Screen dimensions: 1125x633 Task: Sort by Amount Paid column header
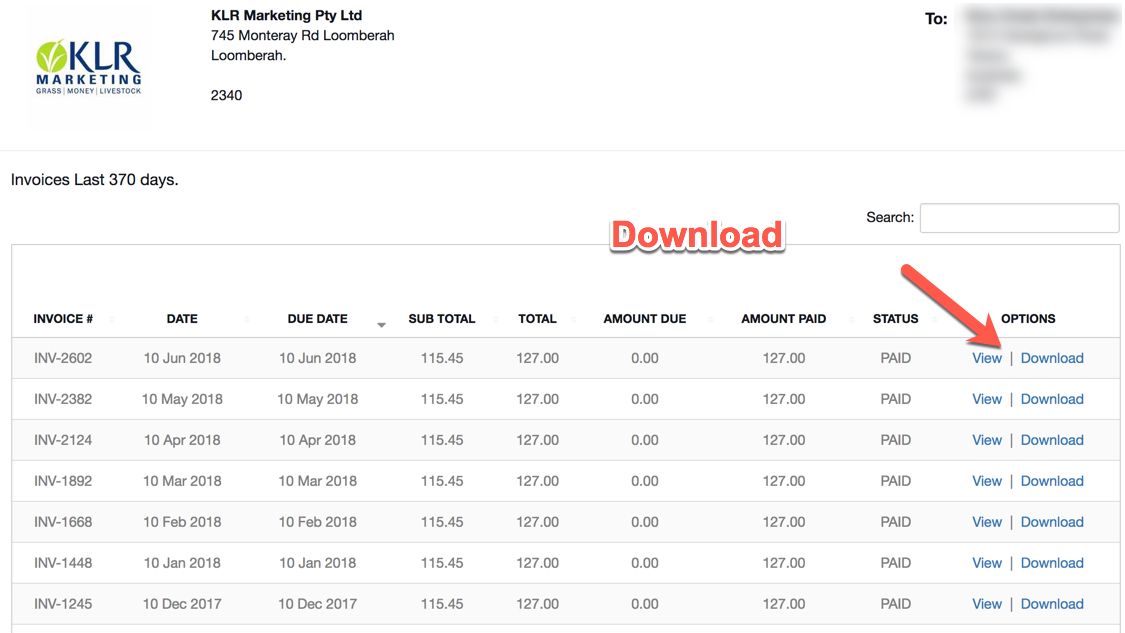(783, 319)
